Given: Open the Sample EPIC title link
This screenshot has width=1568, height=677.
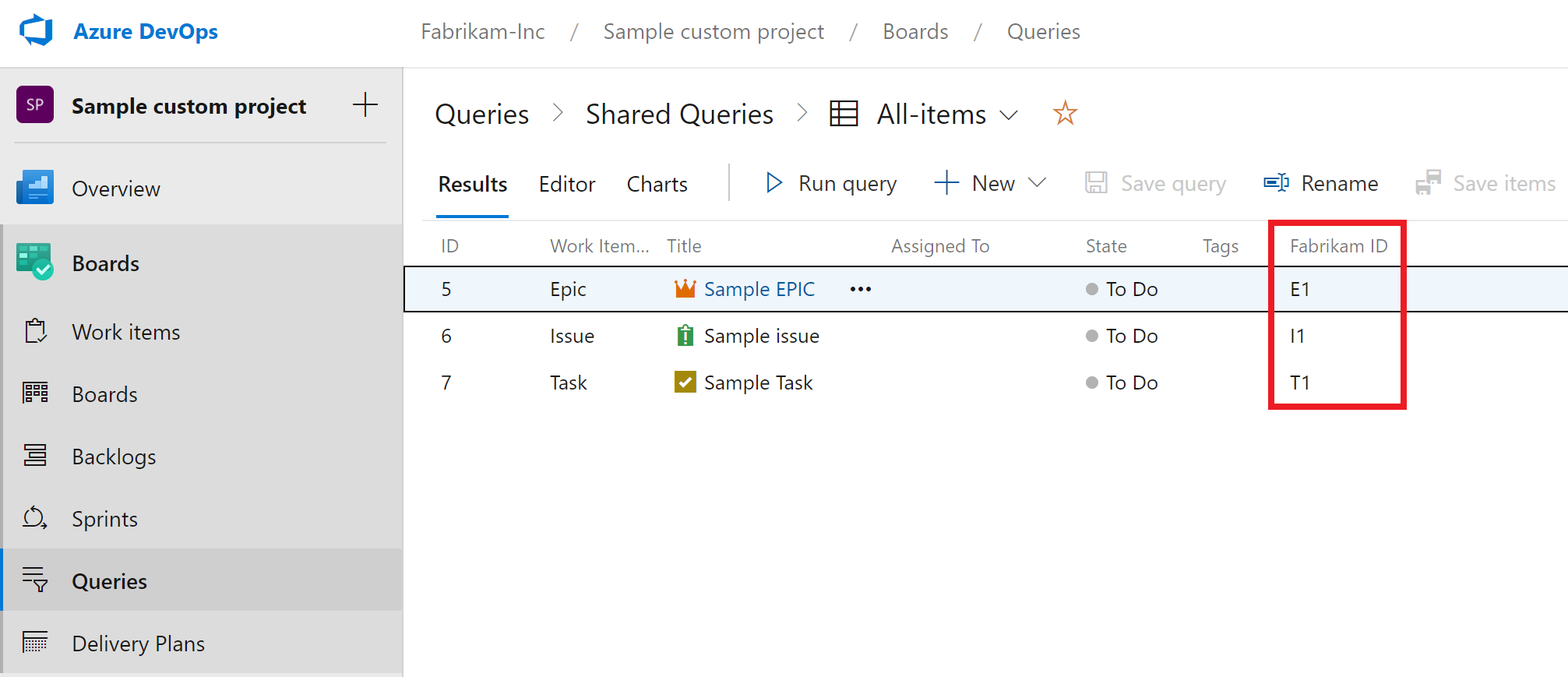Looking at the screenshot, I should [759, 289].
